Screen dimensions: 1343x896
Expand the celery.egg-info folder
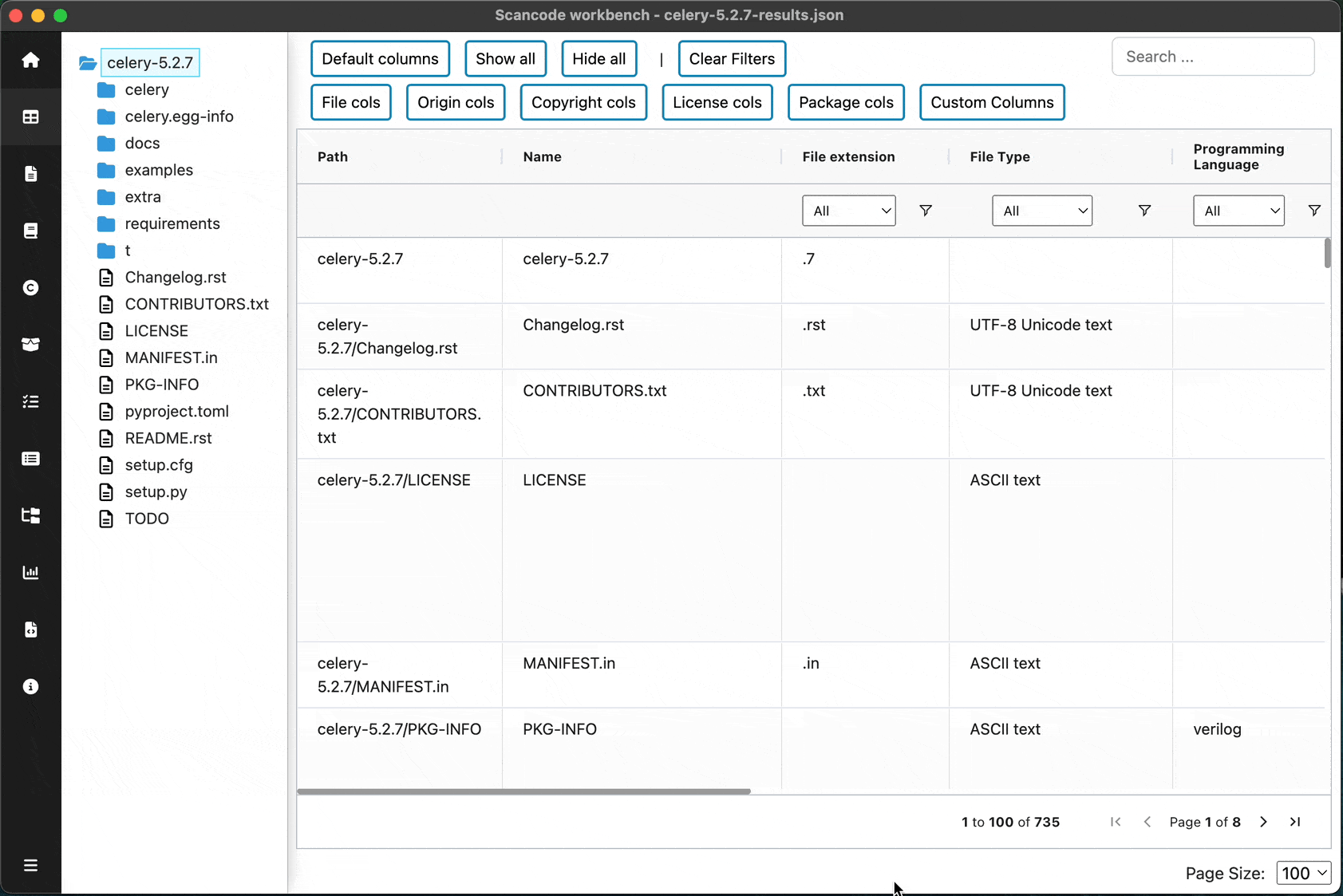pyautogui.click(x=106, y=116)
